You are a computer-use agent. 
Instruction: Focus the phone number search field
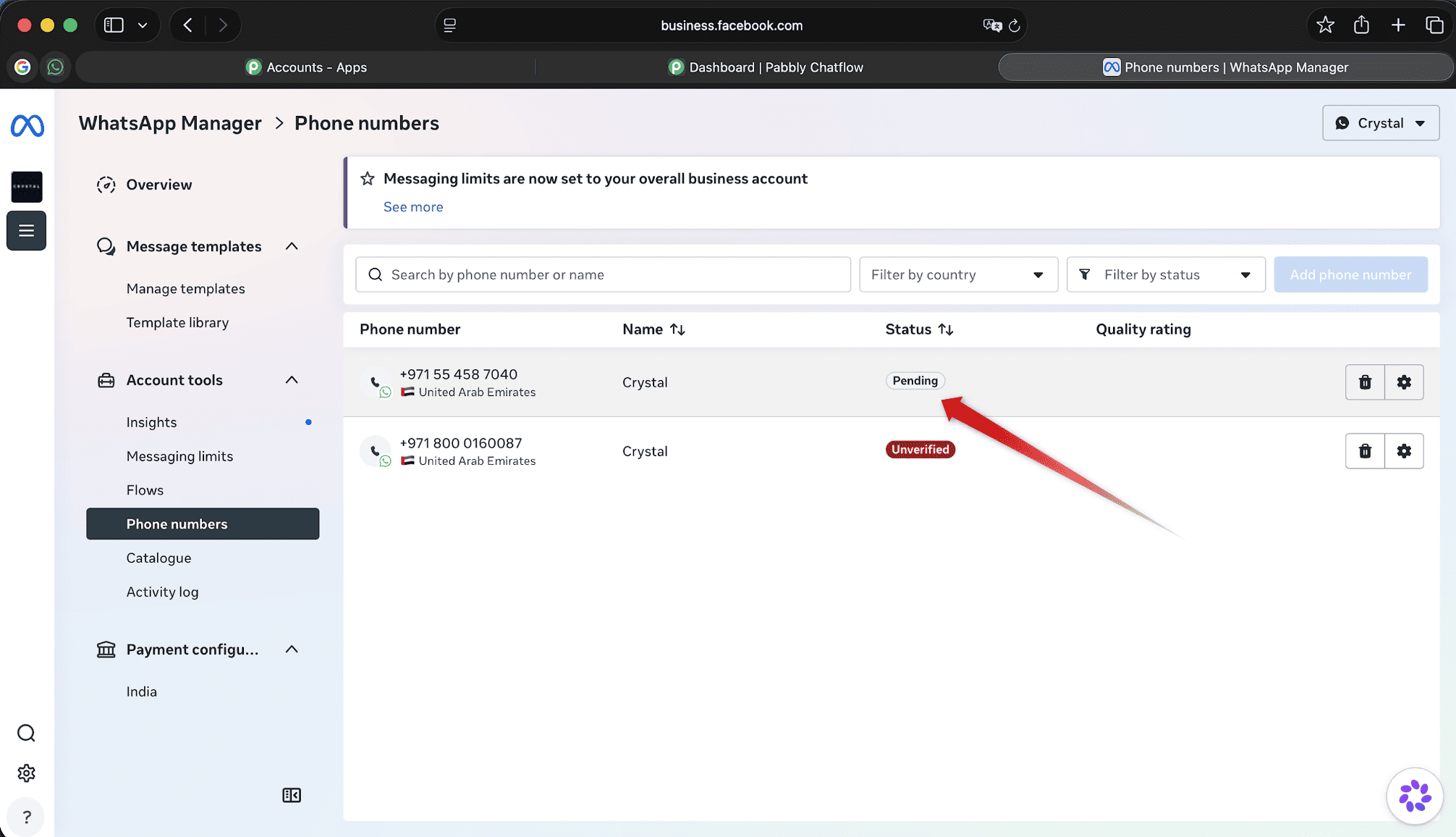point(603,274)
